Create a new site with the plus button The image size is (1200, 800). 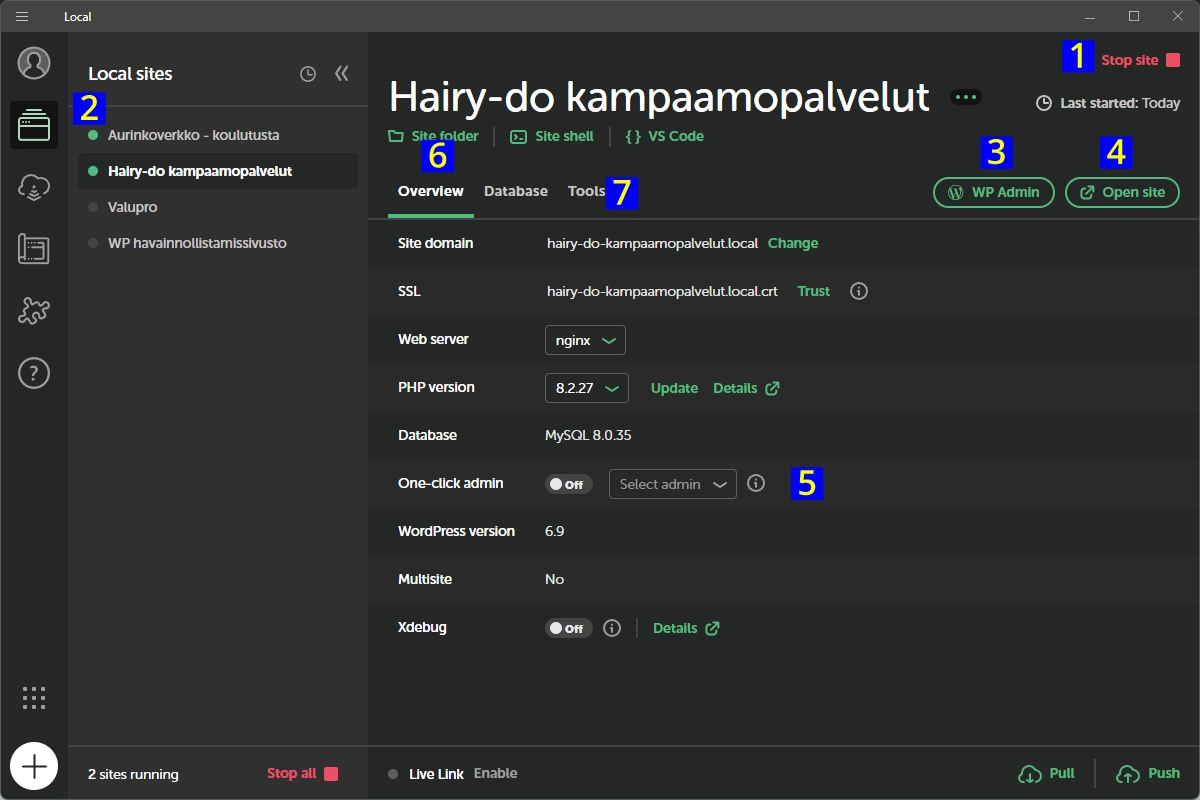[34, 765]
